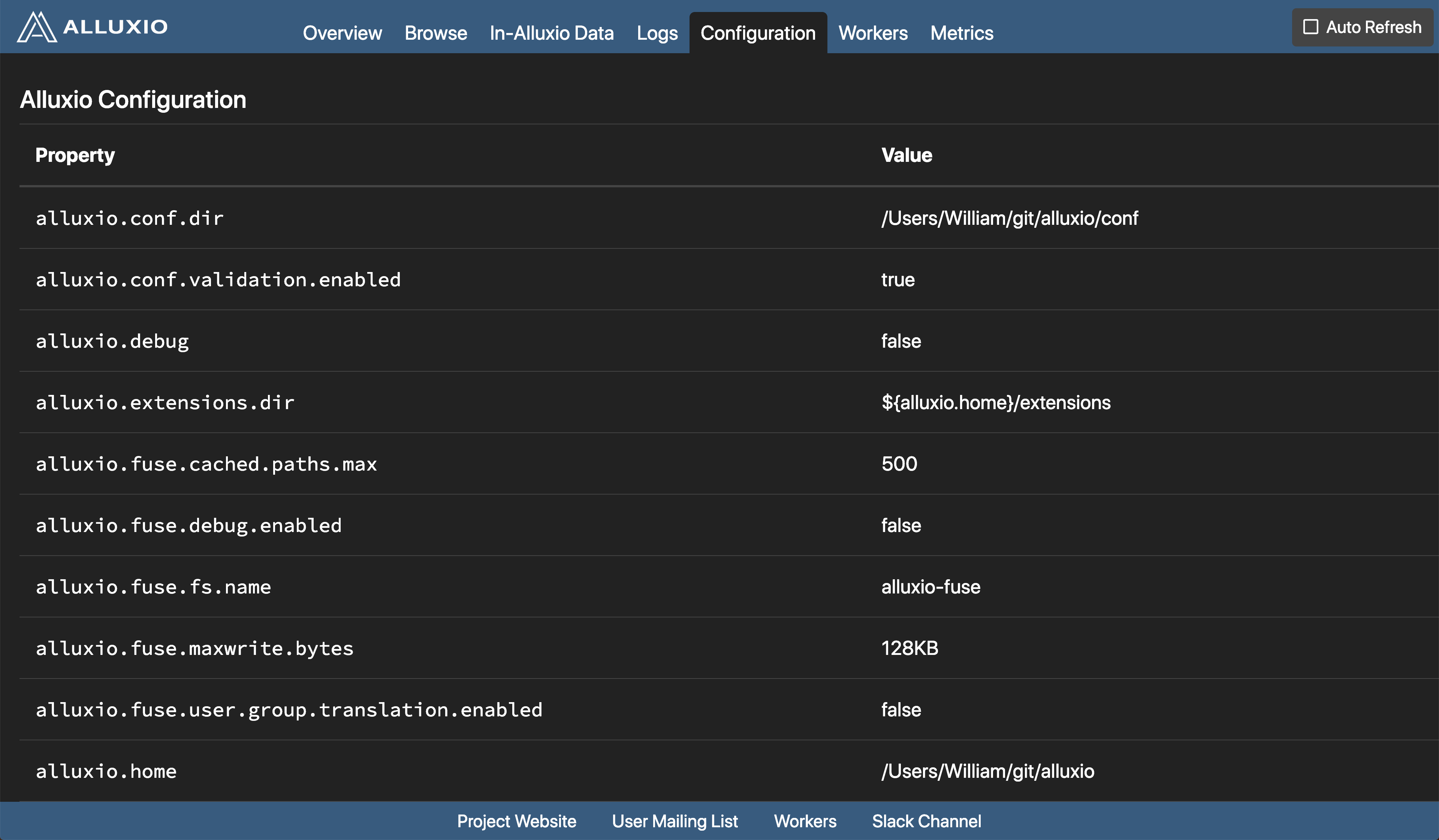
Task: Select the Configuration tab
Action: (758, 33)
